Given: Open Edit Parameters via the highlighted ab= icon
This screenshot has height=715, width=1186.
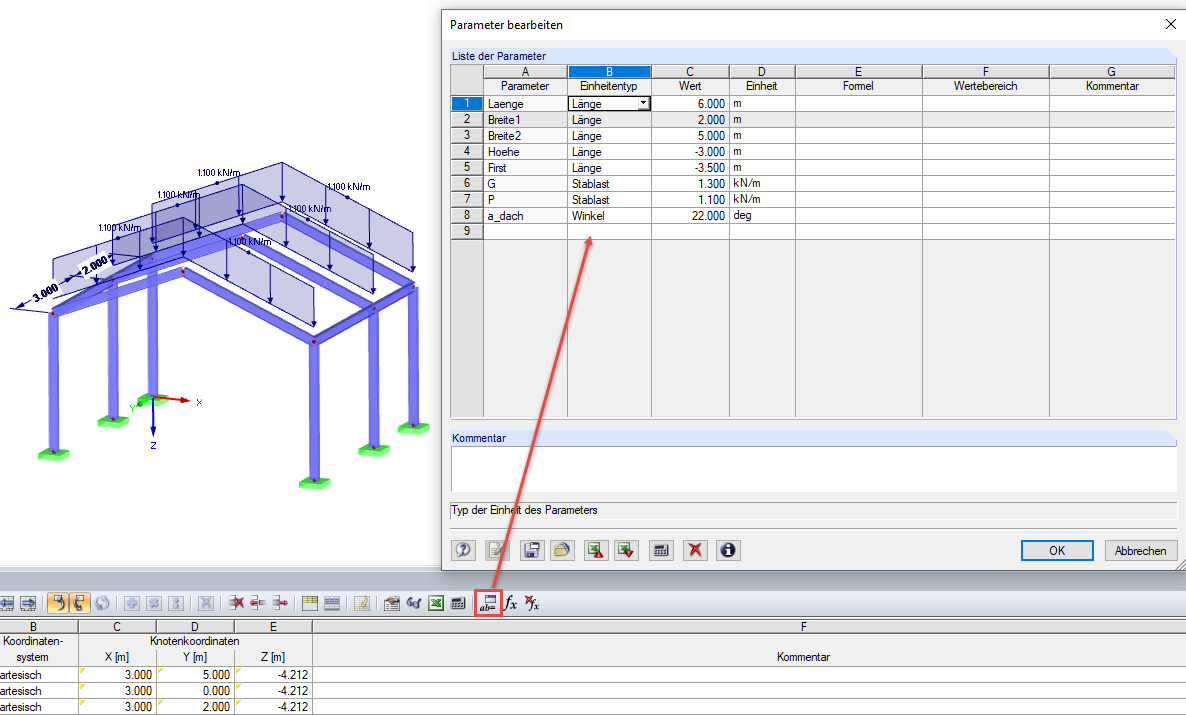Looking at the screenshot, I should coord(489,603).
